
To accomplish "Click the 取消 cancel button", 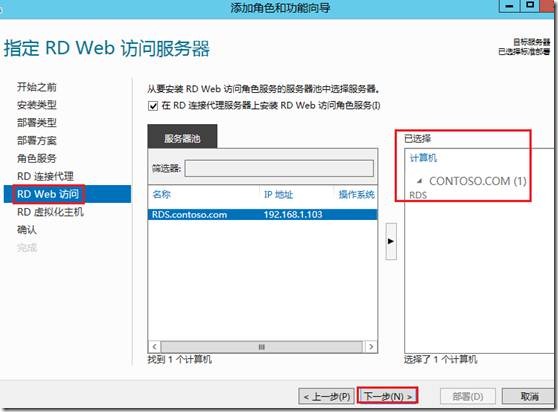I will tap(529, 396).
